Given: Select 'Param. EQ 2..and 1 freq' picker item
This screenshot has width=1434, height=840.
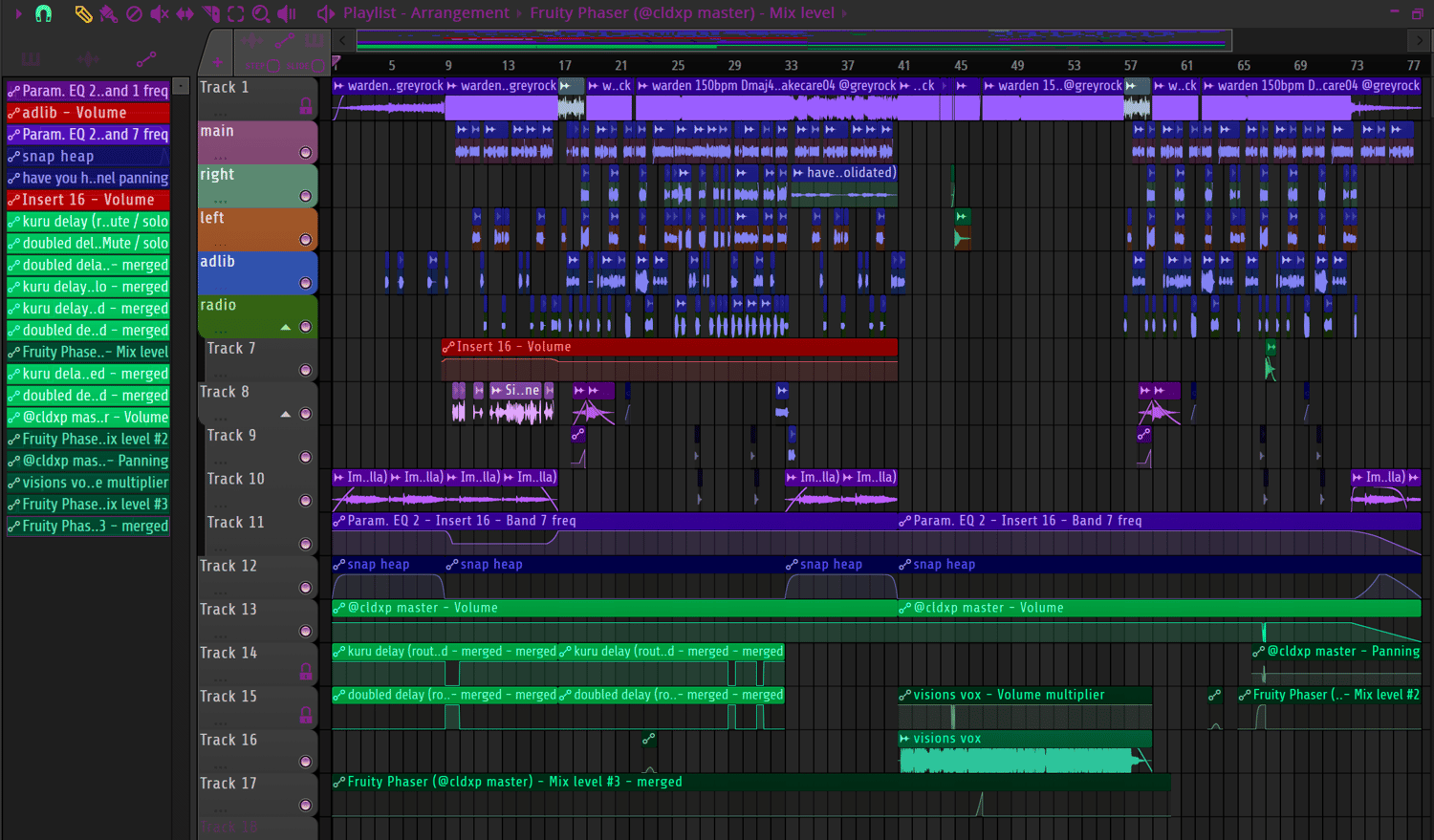Looking at the screenshot, I should (88, 91).
